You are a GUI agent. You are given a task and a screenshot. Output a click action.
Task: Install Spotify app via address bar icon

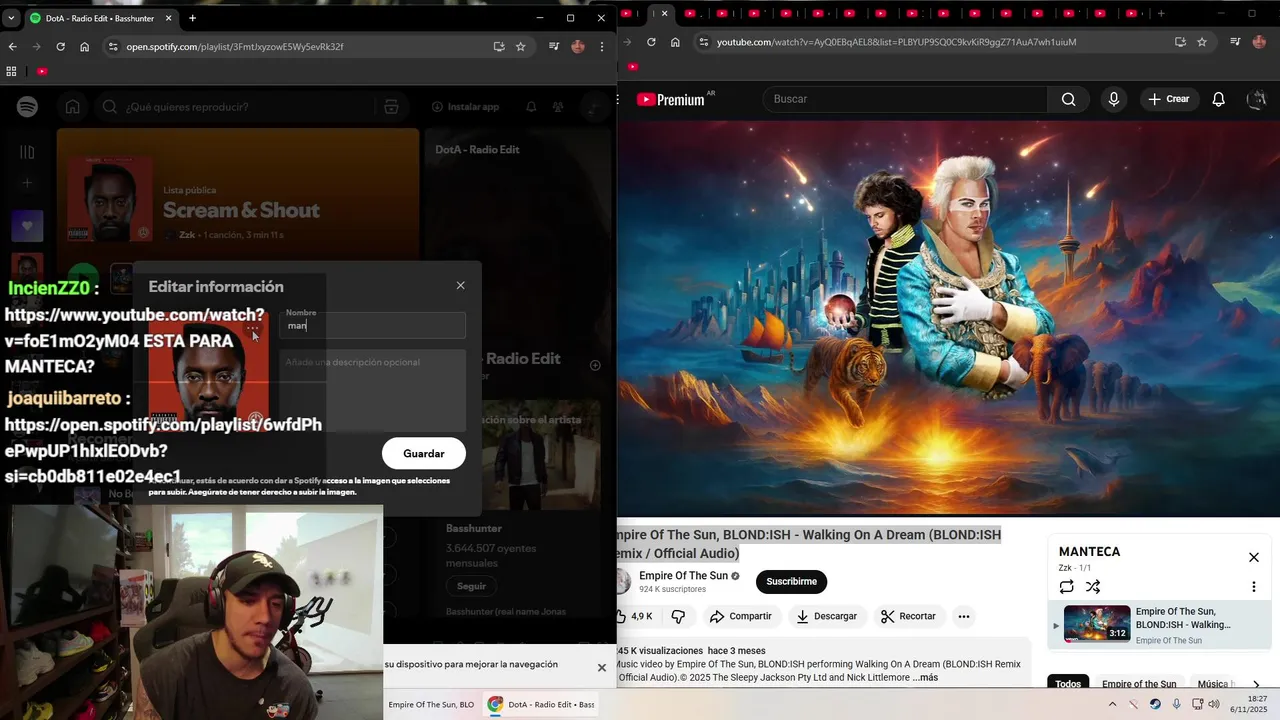pos(498,46)
